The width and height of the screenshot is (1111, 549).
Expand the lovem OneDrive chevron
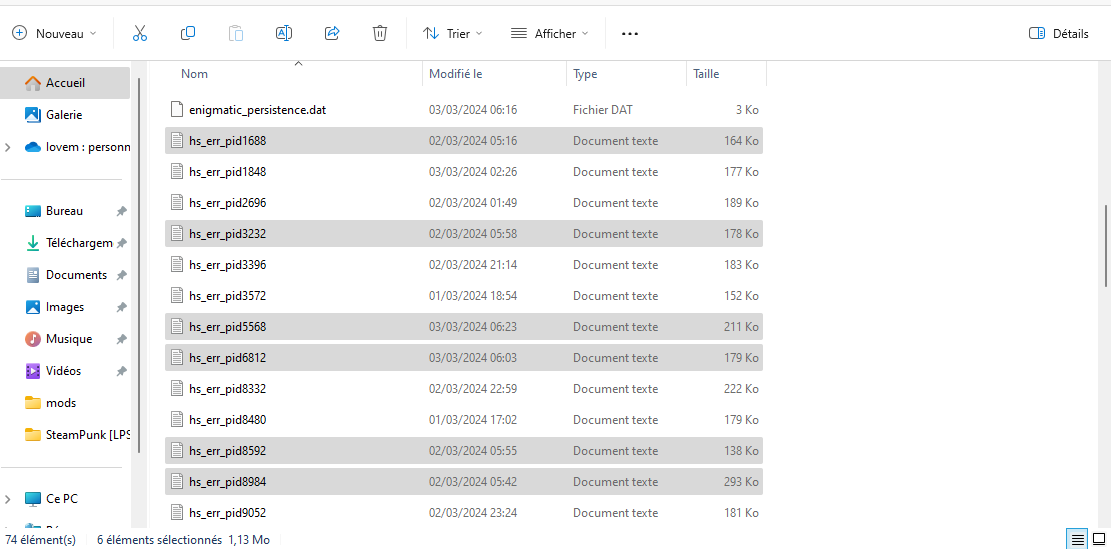pyautogui.click(x=8, y=147)
